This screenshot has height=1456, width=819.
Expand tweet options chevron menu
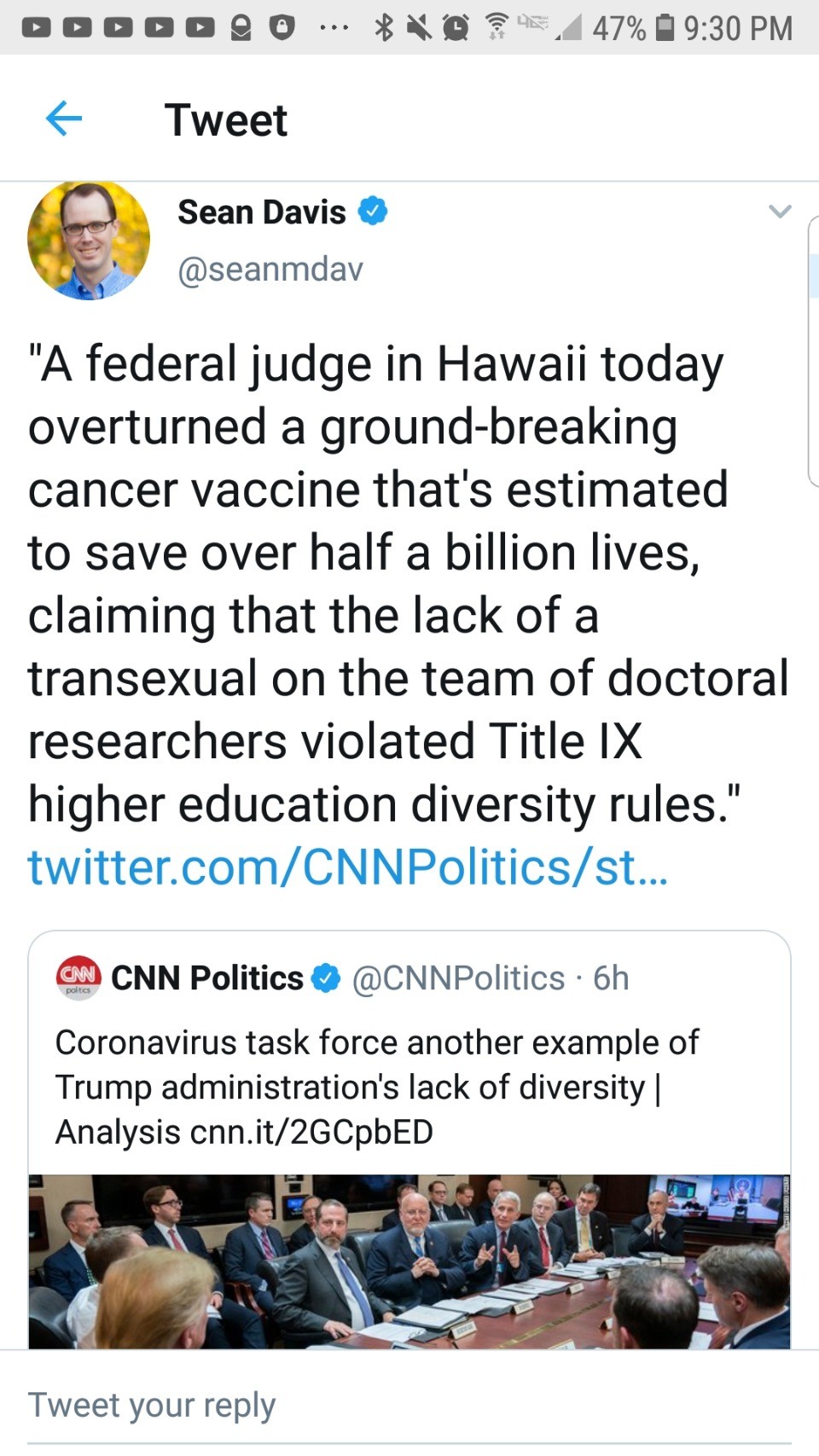[780, 212]
